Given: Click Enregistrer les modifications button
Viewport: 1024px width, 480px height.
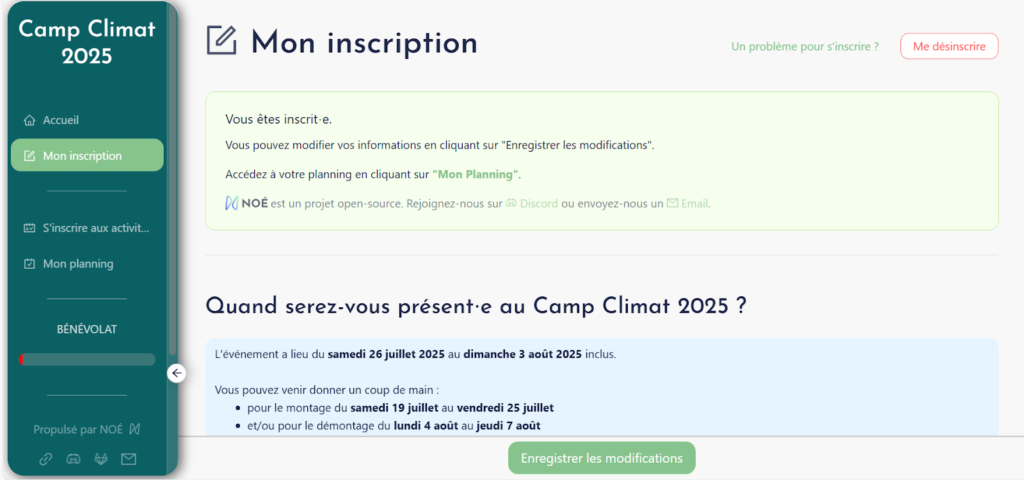Looking at the screenshot, I should click(x=601, y=458).
